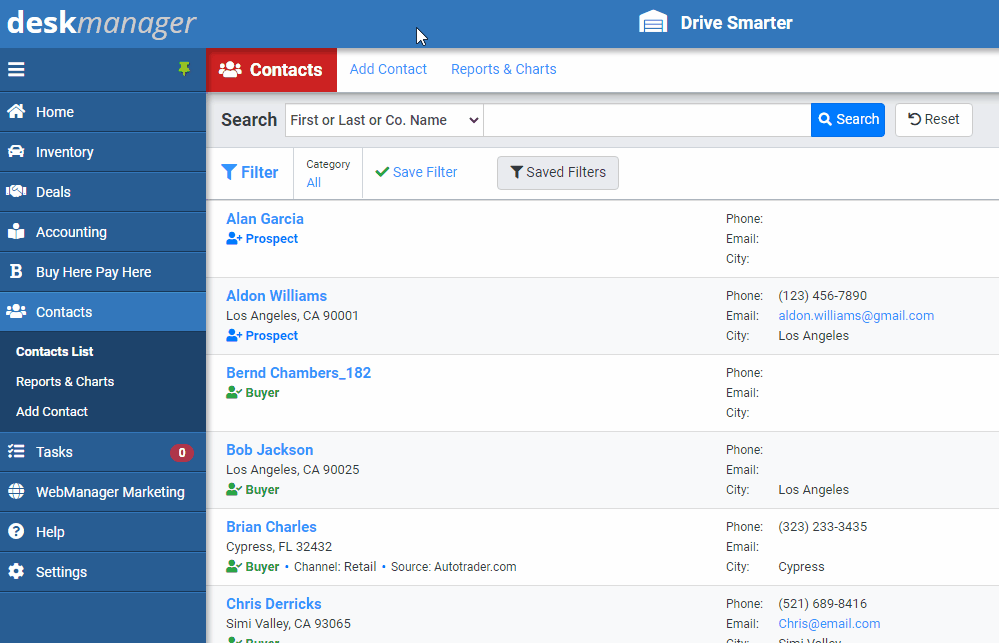Screen dimensions: 999x643
Task: Open Tasks list icon in sidebar
Action: point(16,452)
